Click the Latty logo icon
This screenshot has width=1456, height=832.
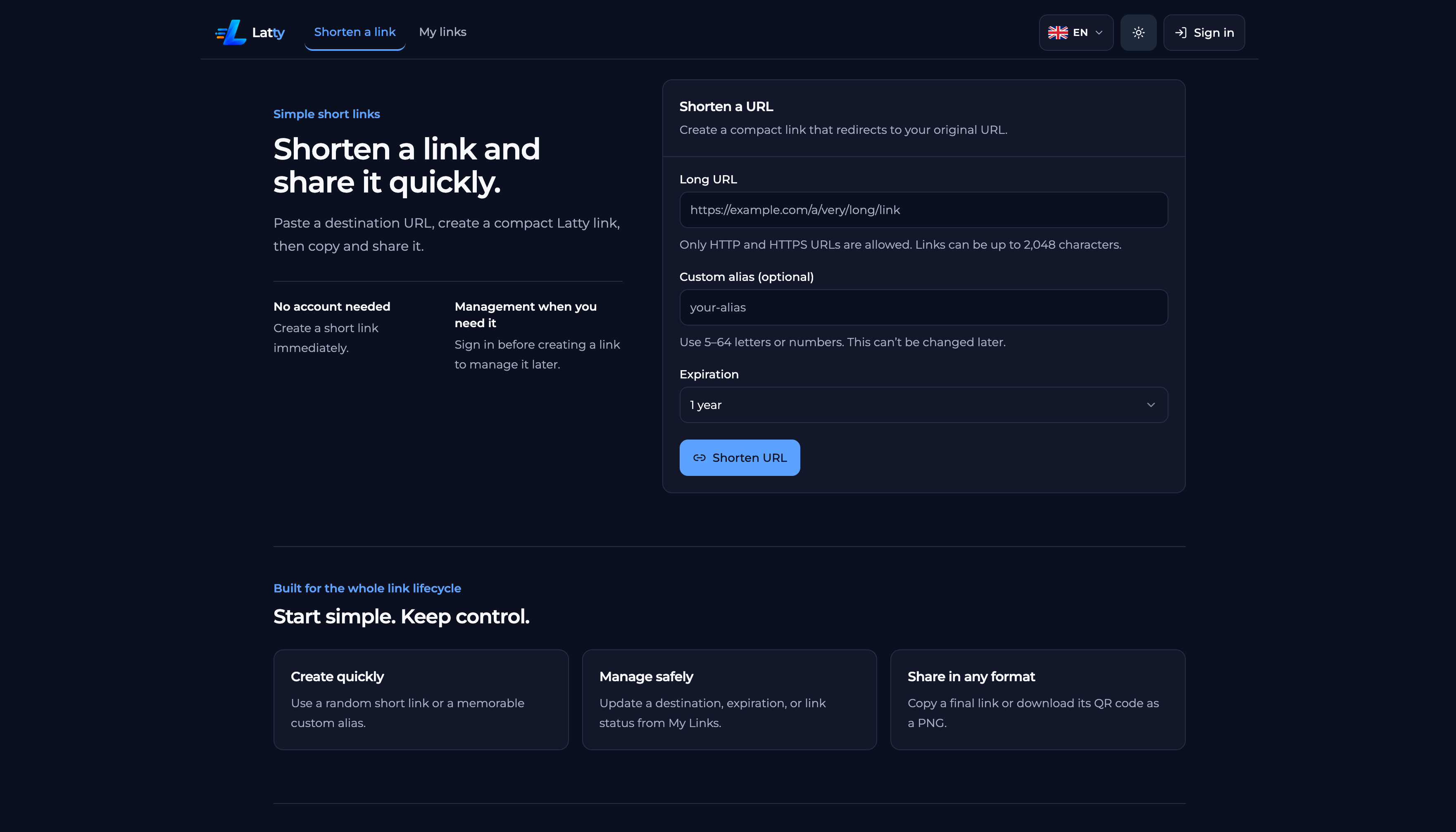[x=230, y=33]
